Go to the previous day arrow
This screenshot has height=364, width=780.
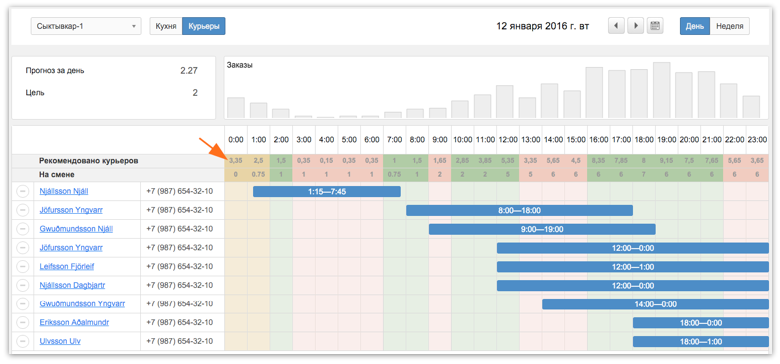[617, 26]
